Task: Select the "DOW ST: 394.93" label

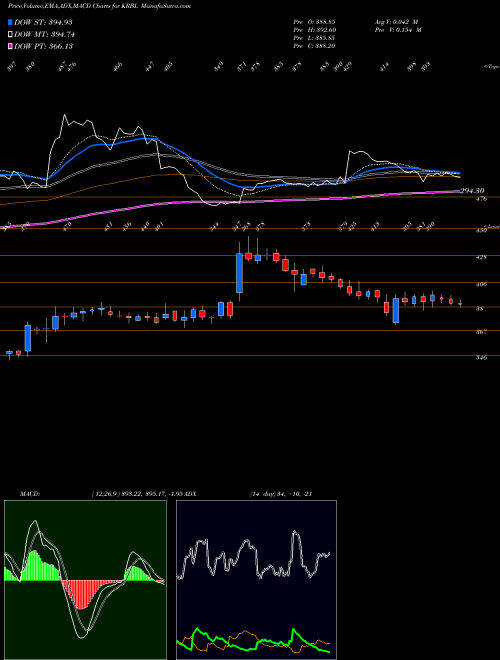Action: (44, 22)
